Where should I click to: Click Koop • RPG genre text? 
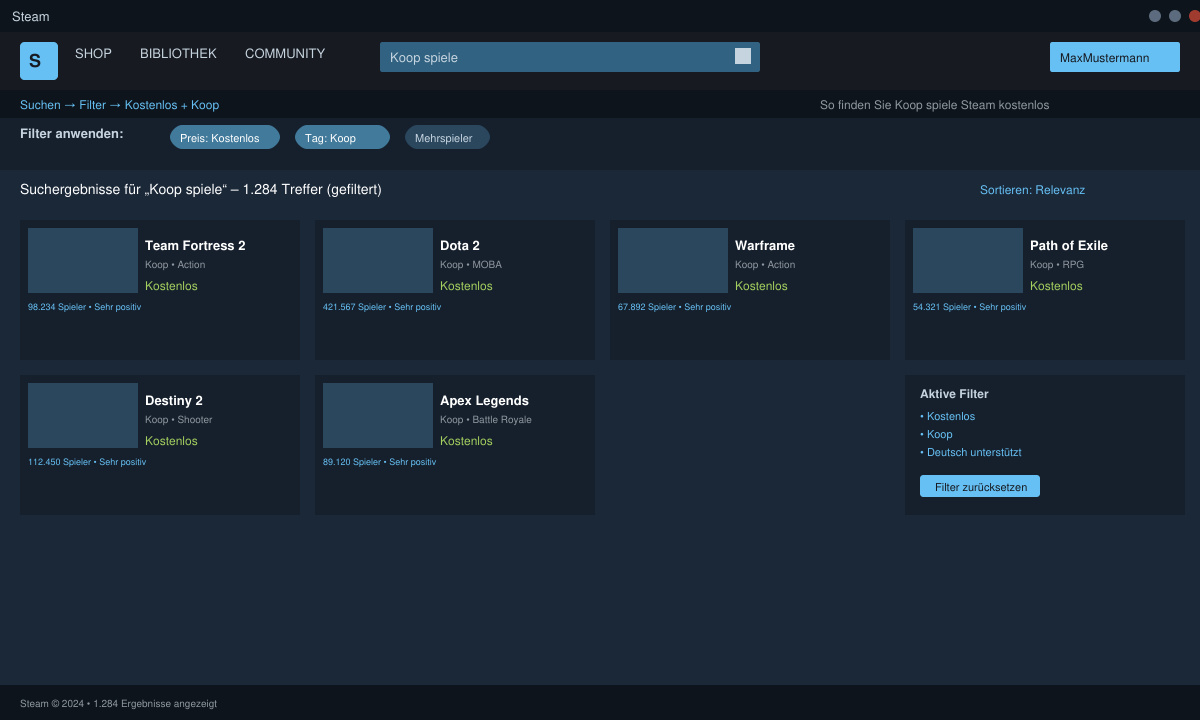[x=1057, y=265]
